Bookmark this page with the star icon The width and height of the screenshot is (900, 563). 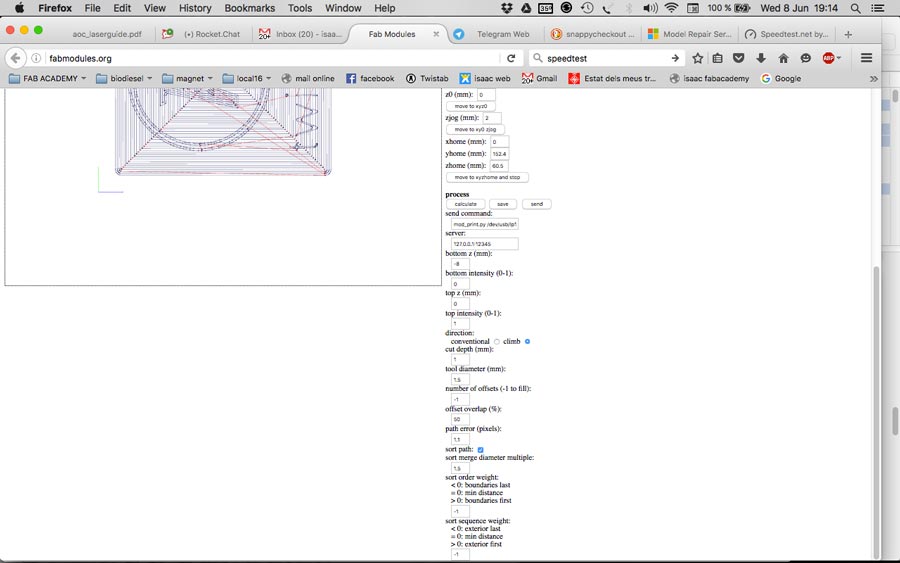(697, 58)
